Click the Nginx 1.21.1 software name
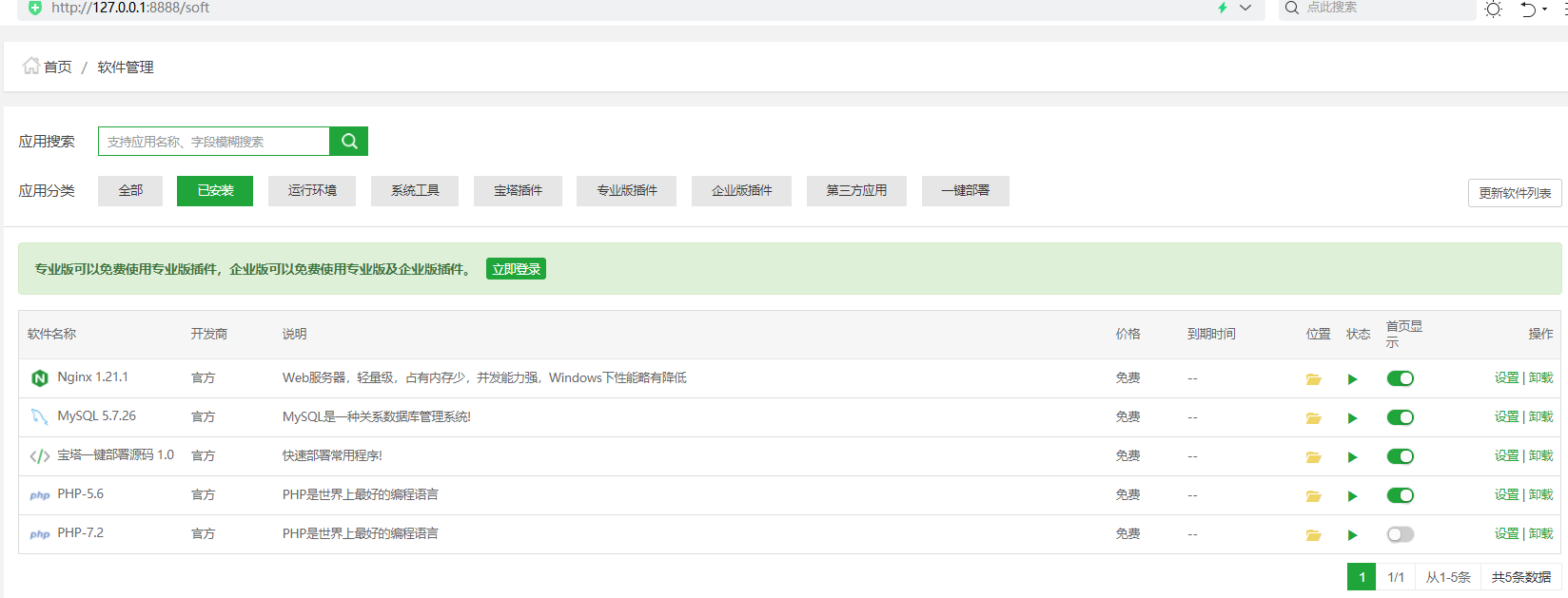 click(x=92, y=377)
